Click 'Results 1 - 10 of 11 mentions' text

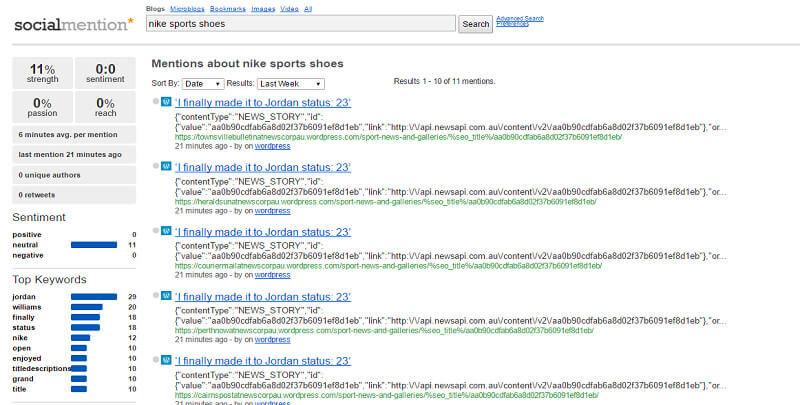(x=444, y=81)
